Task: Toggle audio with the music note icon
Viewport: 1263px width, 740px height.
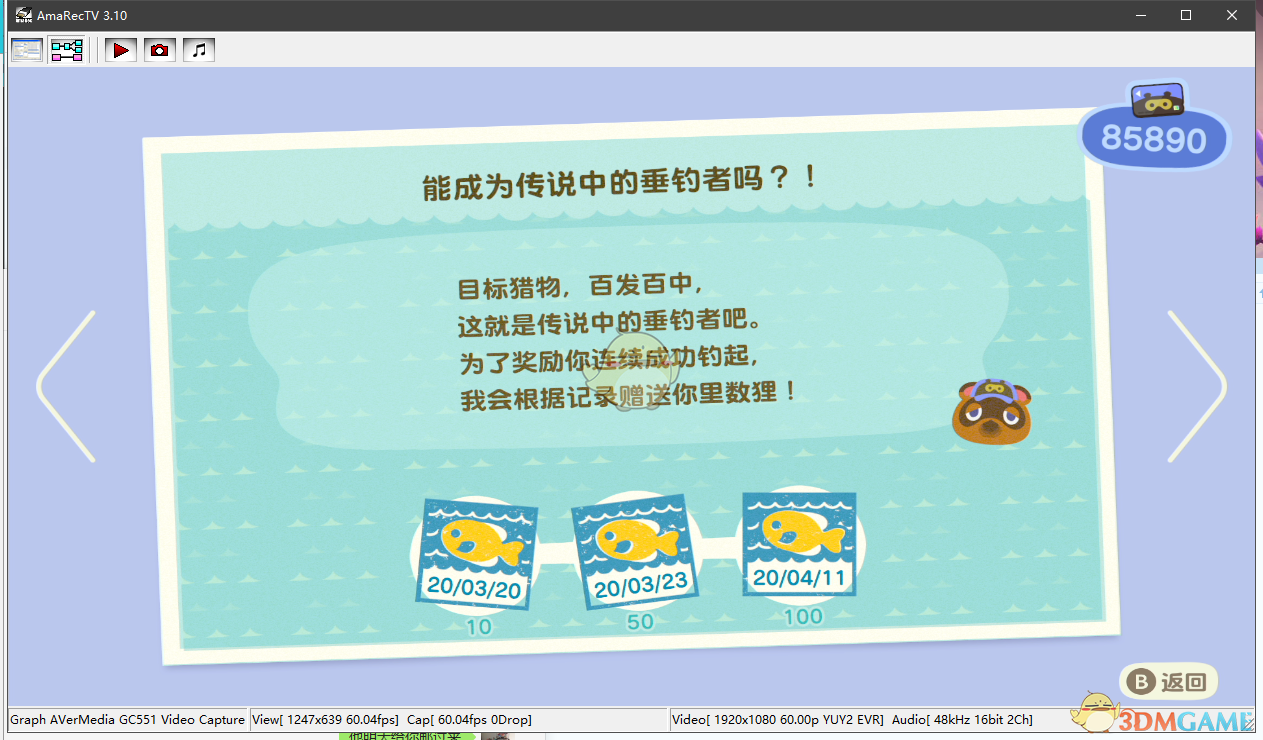Action: click(199, 50)
